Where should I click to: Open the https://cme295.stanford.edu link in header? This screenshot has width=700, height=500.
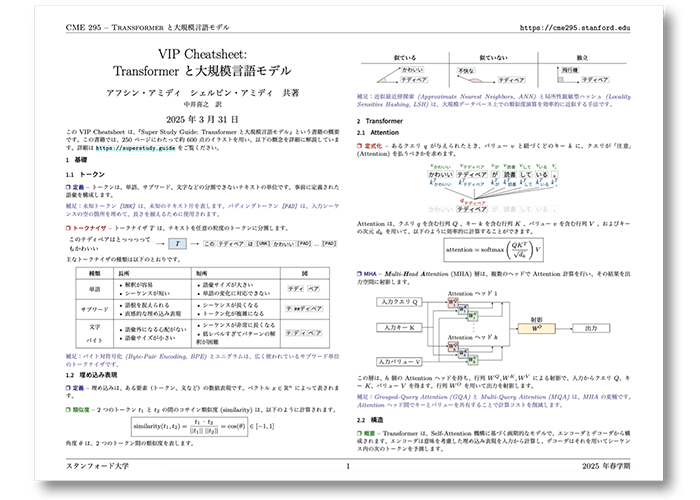tap(575, 28)
